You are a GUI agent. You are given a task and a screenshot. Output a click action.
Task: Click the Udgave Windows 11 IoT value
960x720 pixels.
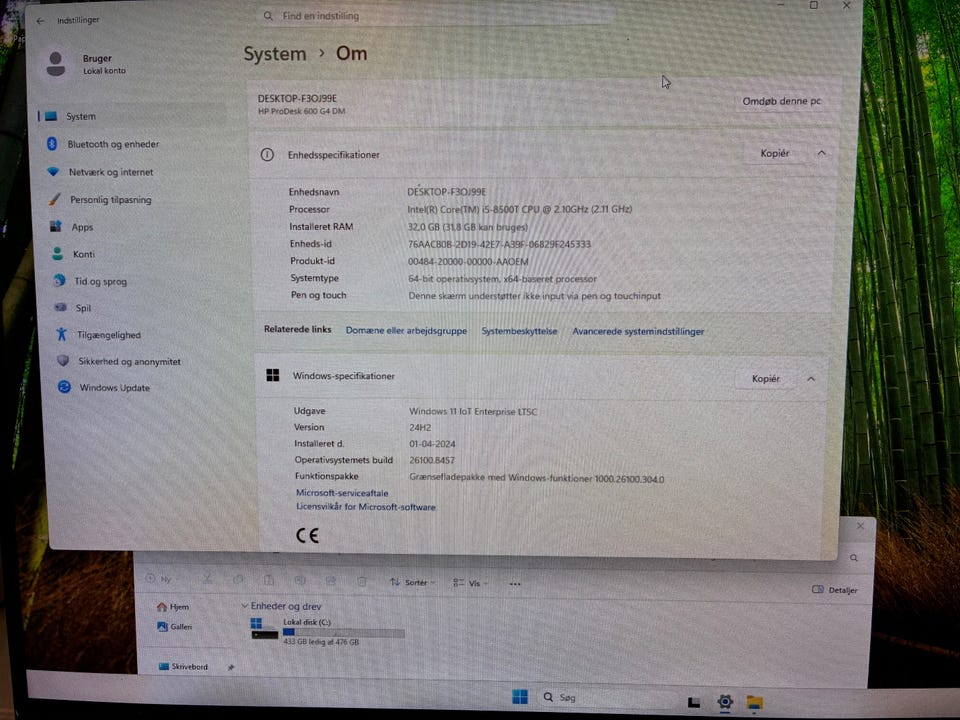tap(473, 412)
